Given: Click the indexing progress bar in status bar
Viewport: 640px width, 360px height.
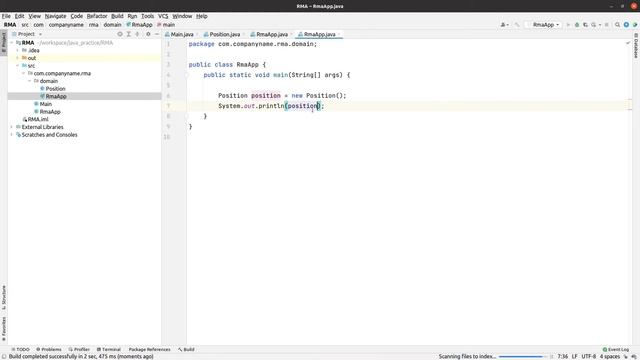Looking at the screenshot, I should (522, 357).
